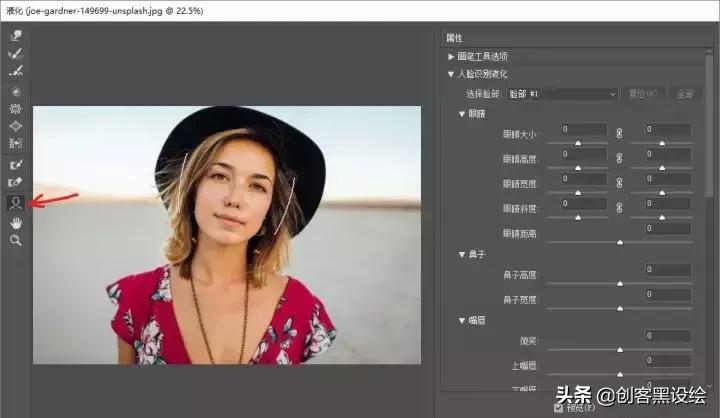Focus the right eye size value field
The image size is (720, 418).
pos(668,130)
